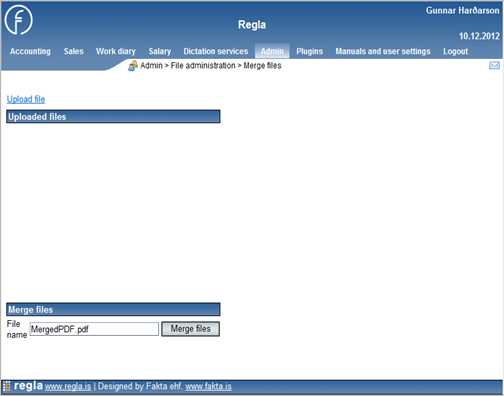504x396 pixels.
Task: Focus the File name input field
Action: (x=94, y=329)
